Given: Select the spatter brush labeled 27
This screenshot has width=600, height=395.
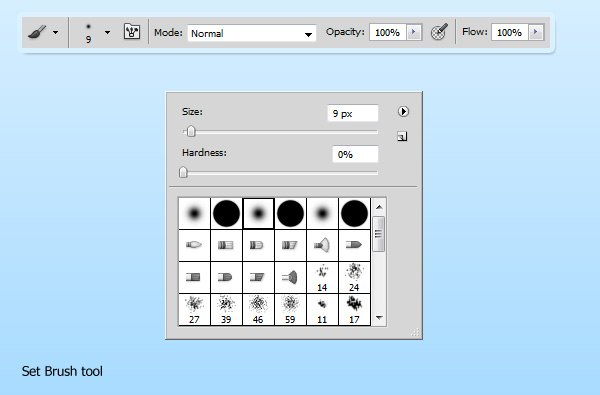Looking at the screenshot, I should 194,309.
